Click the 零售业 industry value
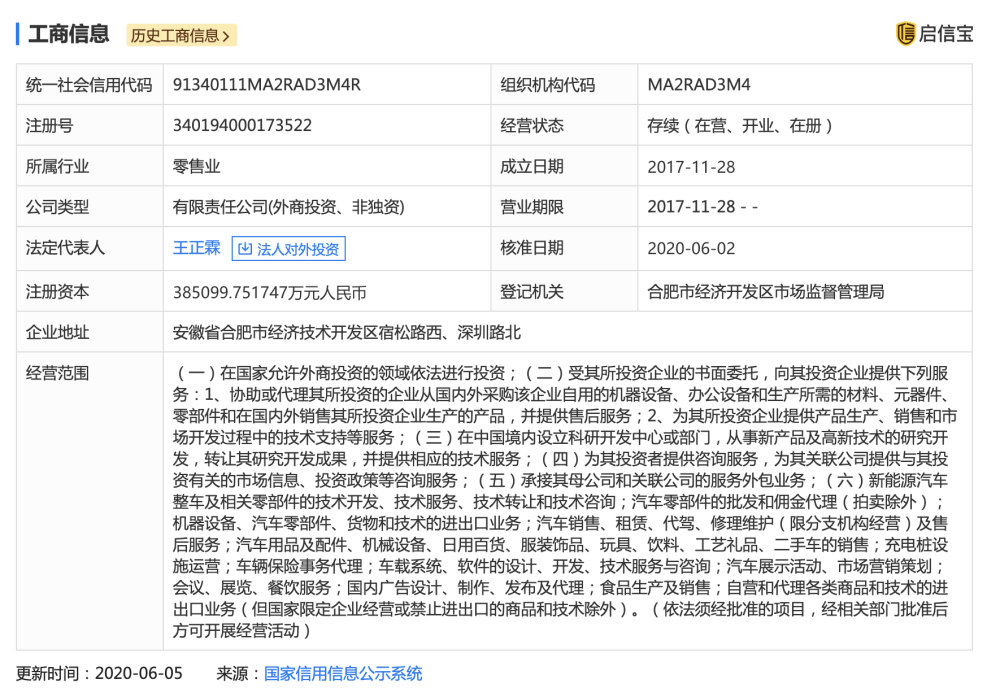 pos(196,166)
